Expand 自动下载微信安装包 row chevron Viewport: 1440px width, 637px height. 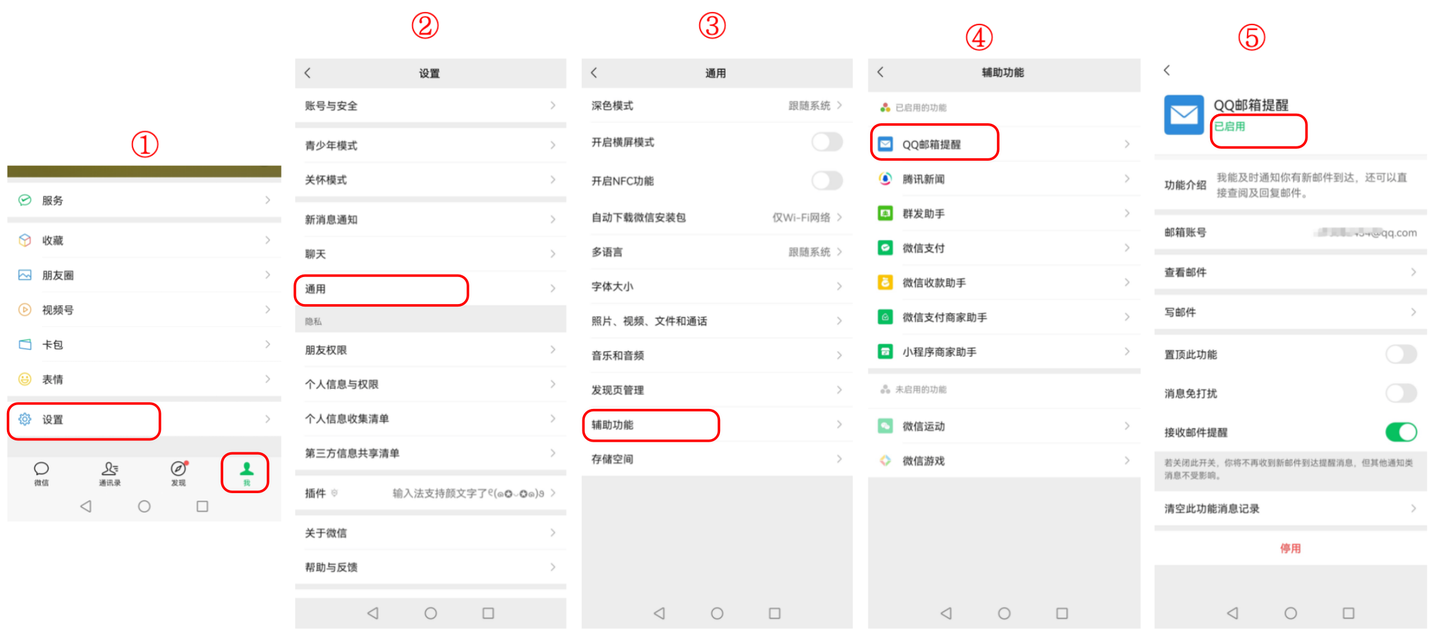click(x=840, y=217)
